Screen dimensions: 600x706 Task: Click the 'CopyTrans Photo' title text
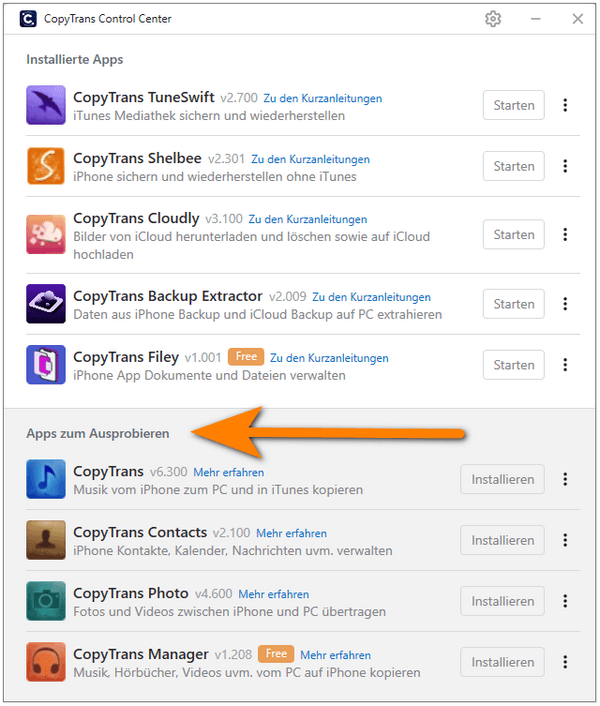click(131, 593)
